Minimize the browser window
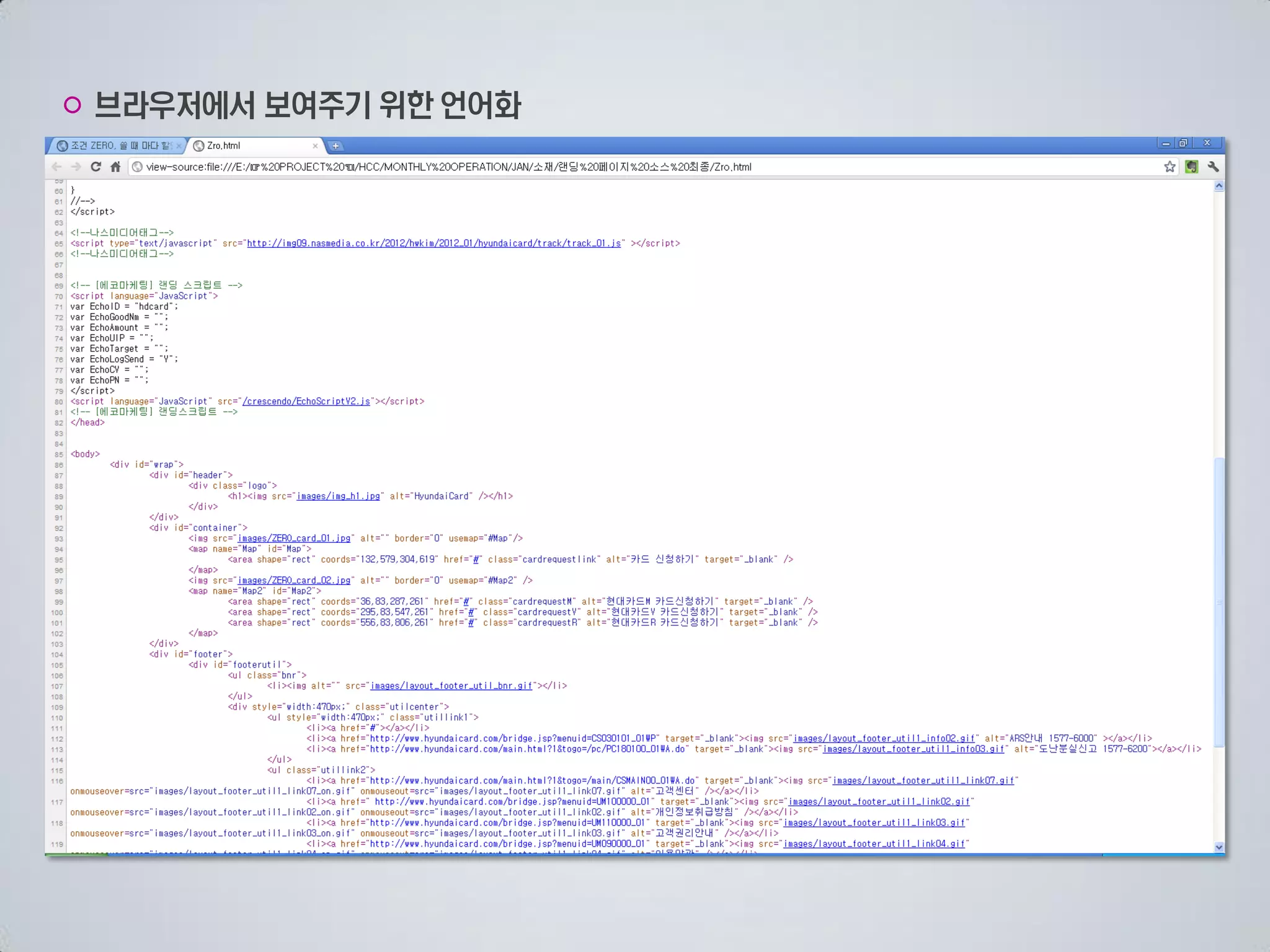This screenshot has height=952, width=1270. point(1166,143)
